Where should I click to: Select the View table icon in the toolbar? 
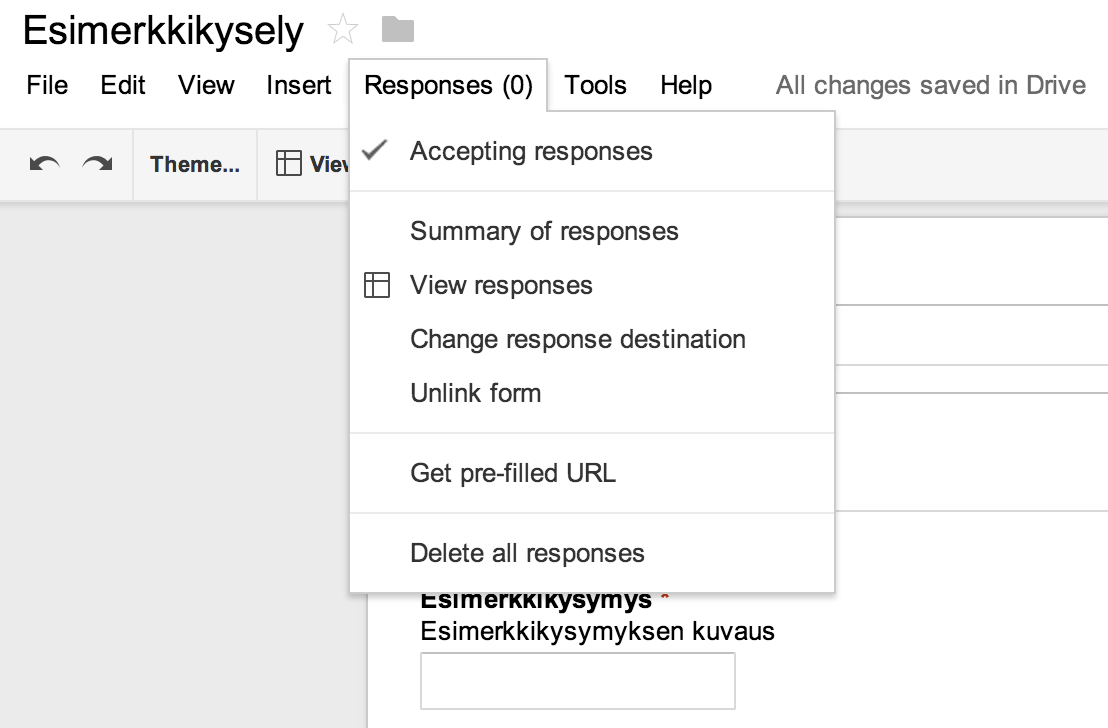[x=289, y=163]
